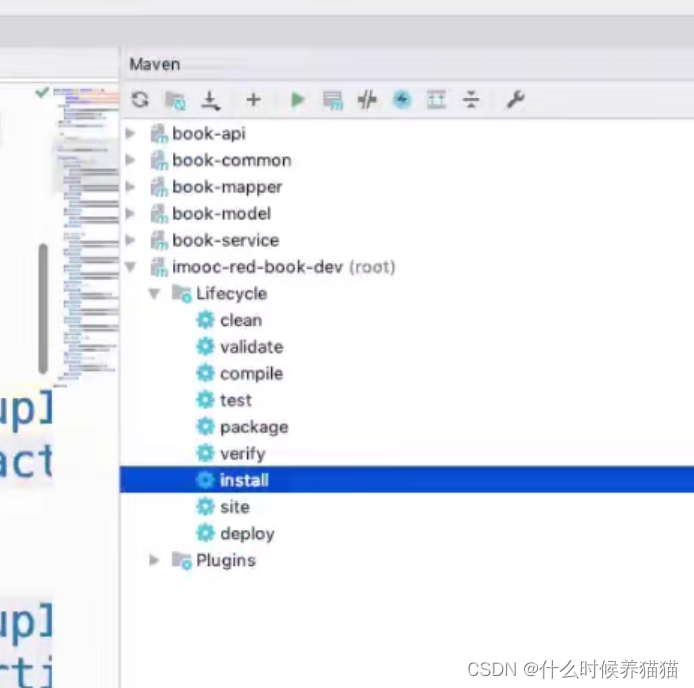Click the gear icon beside site
This screenshot has height=688, width=694.
pyautogui.click(x=205, y=506)
